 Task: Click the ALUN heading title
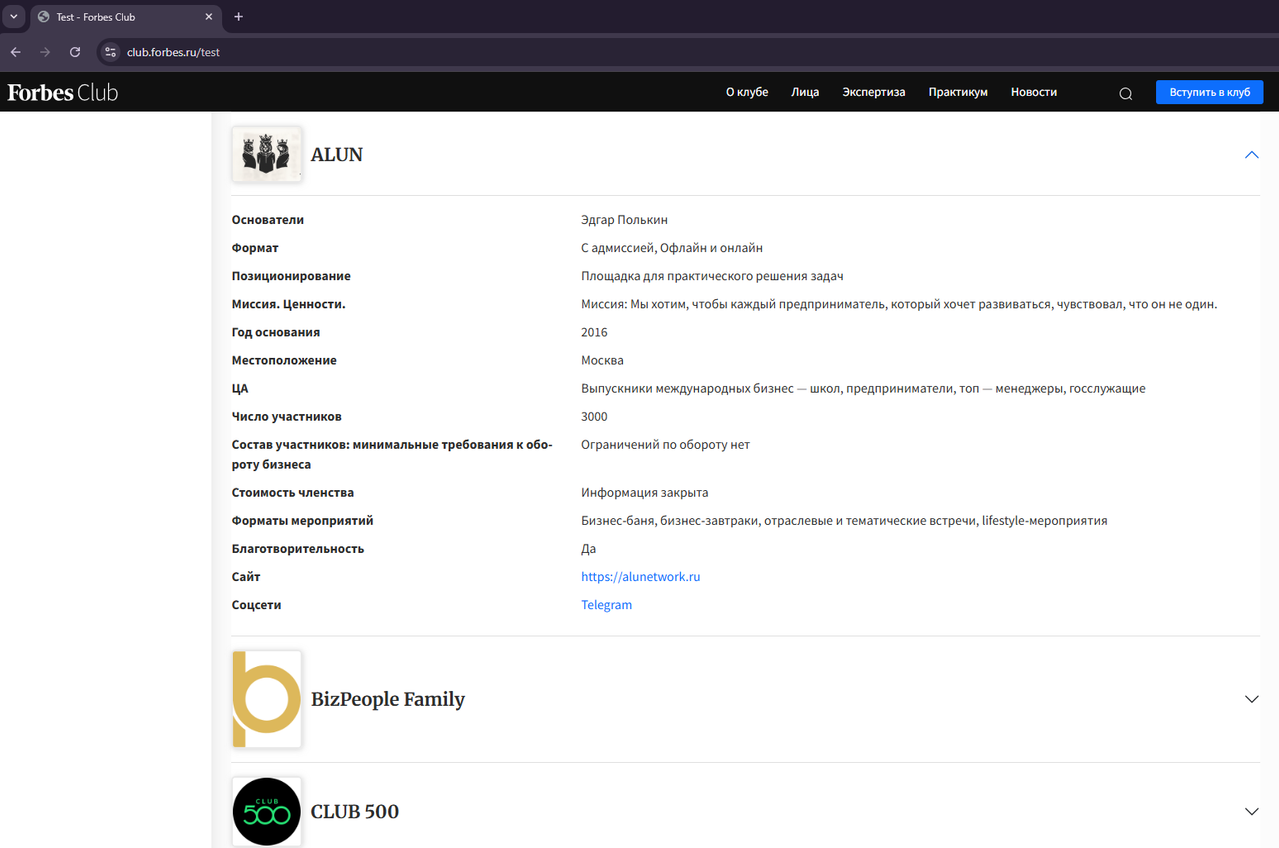point(337,155)
